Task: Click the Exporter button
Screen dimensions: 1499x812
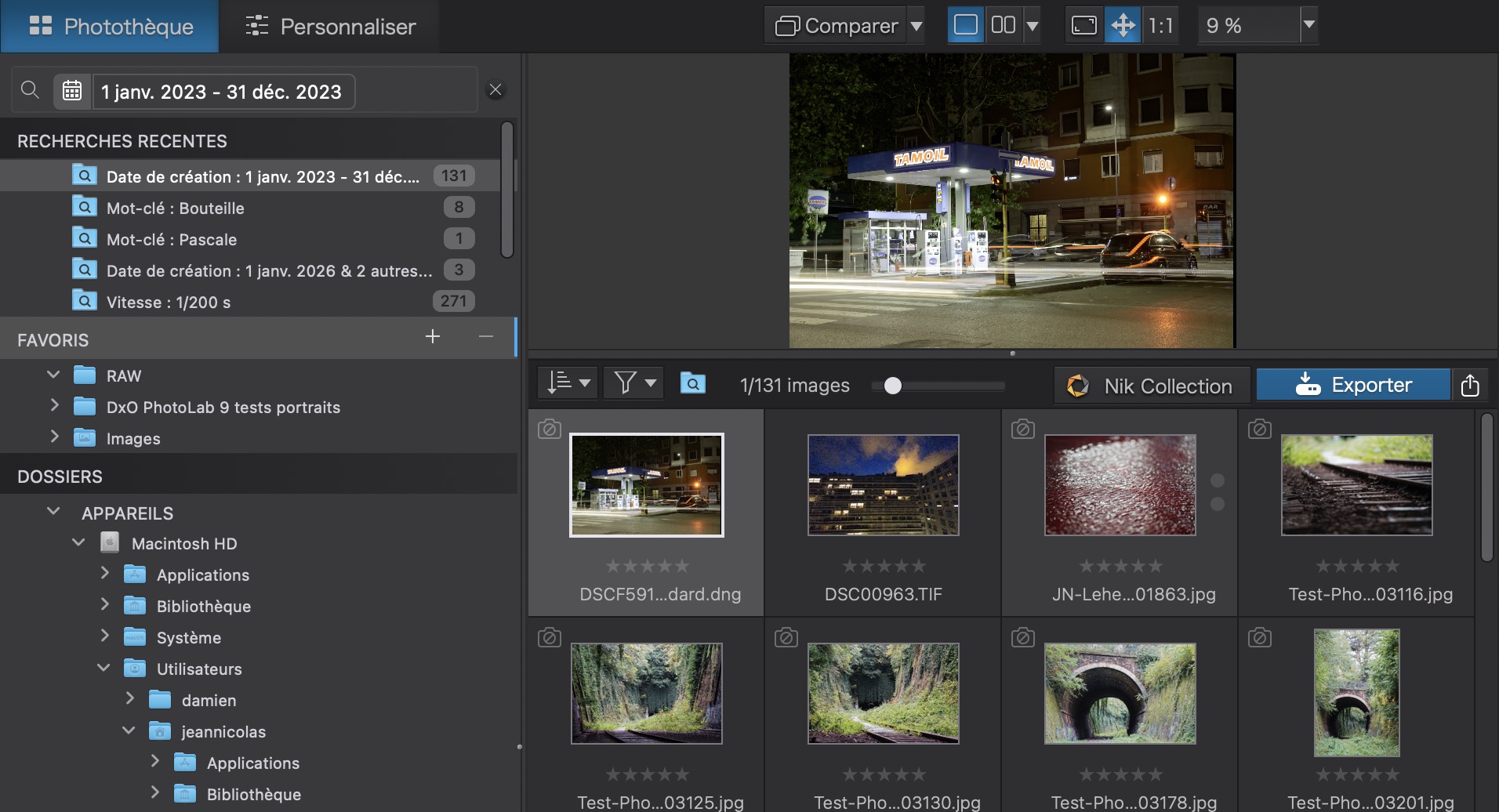Action: (1353, 385)
